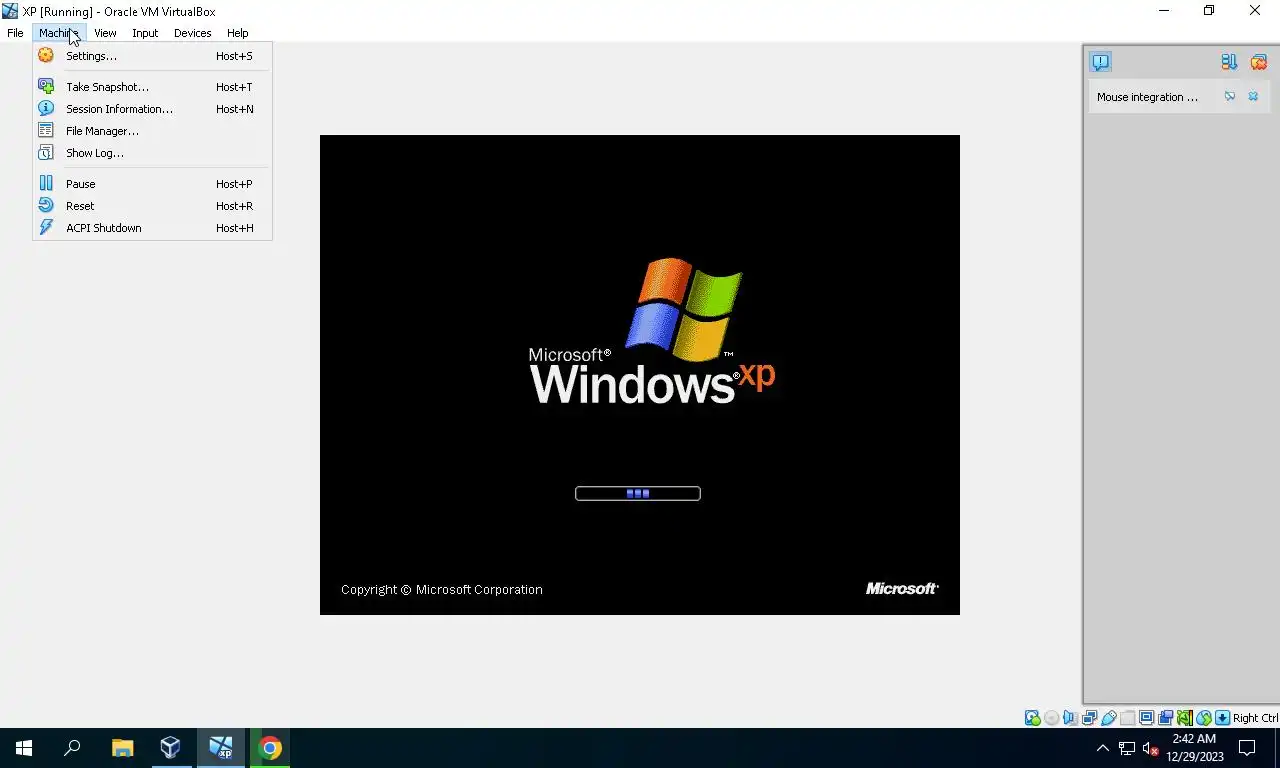The width and height of the screenshot is (1280, 768).
Task: Click the keyboard capture arrow status icon
Action: [1222, 718]
